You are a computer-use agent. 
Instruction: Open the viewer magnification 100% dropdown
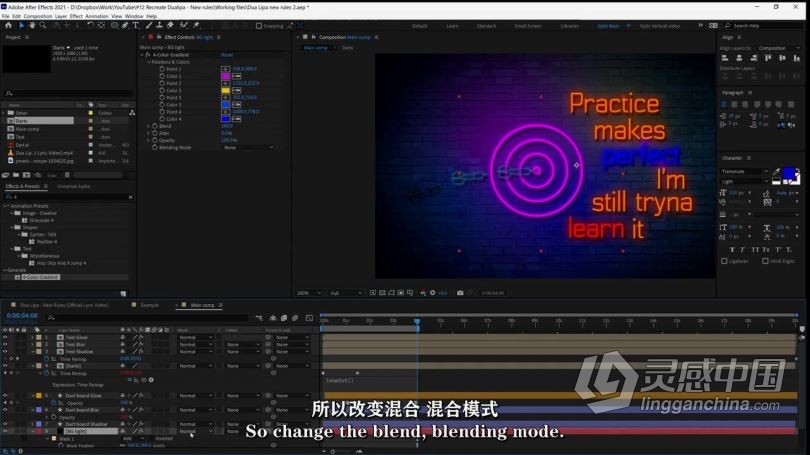[x=309, y=293]
